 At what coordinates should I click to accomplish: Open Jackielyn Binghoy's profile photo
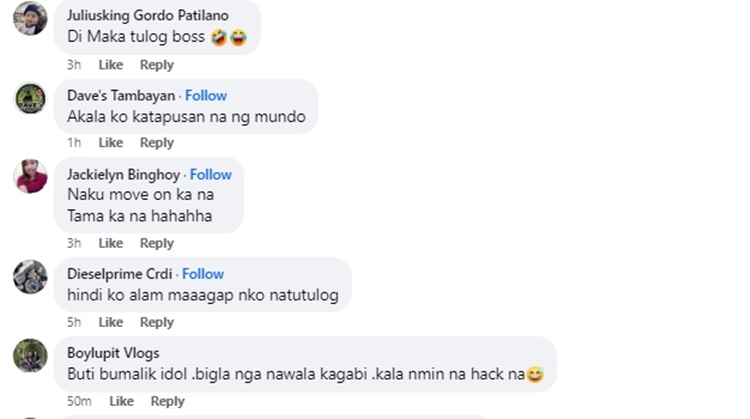click(30, 177)
